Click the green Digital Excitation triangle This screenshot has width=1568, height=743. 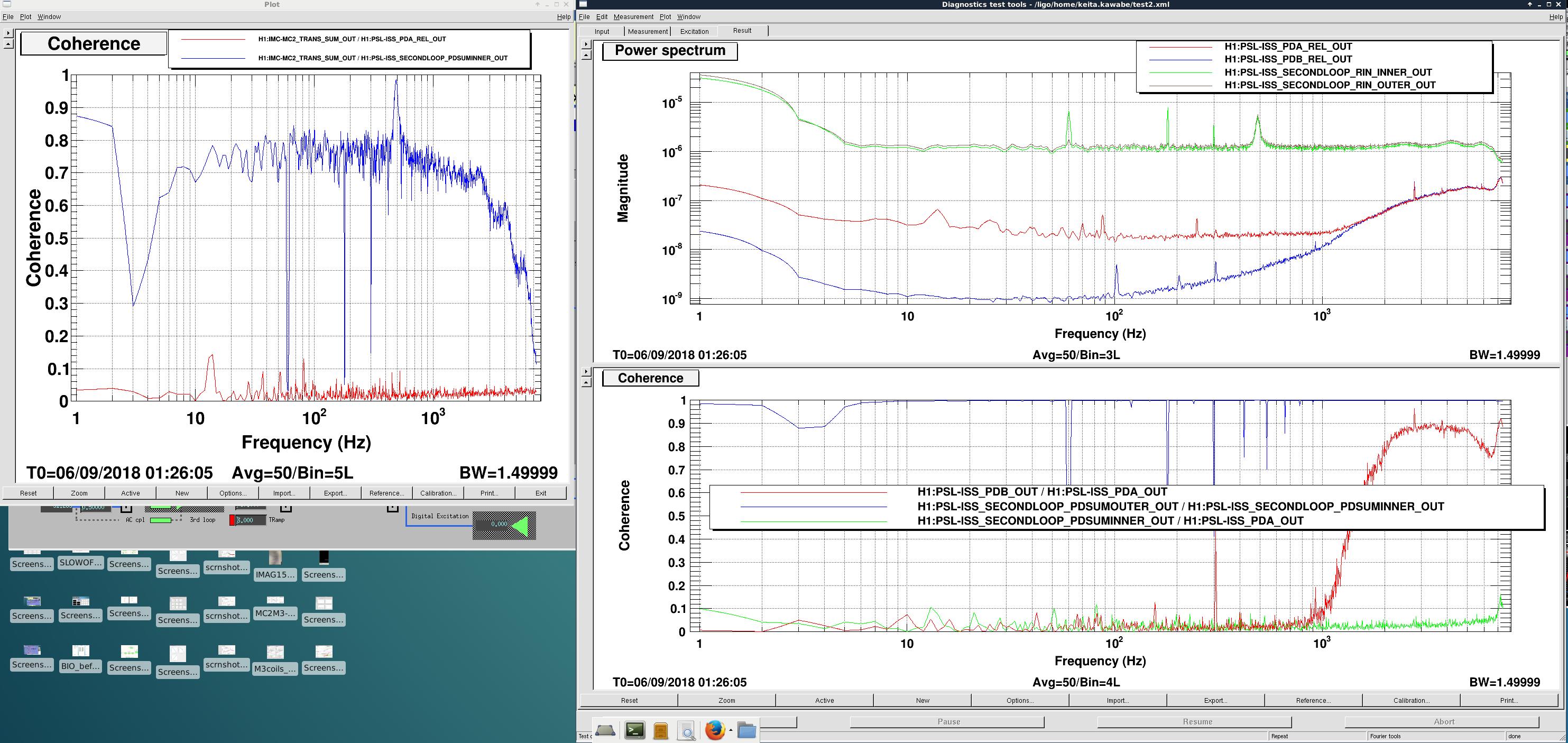(520, 526)
